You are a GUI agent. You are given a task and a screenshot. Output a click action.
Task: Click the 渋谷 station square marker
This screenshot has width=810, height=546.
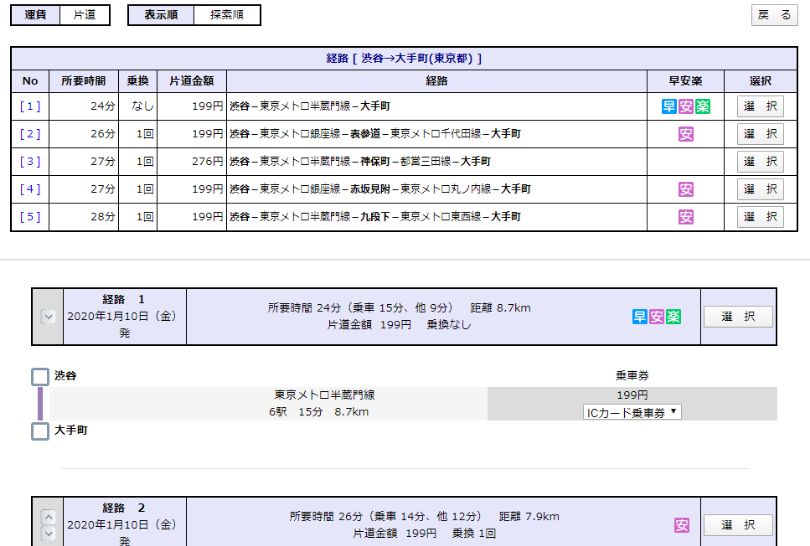tap(40, 377)
